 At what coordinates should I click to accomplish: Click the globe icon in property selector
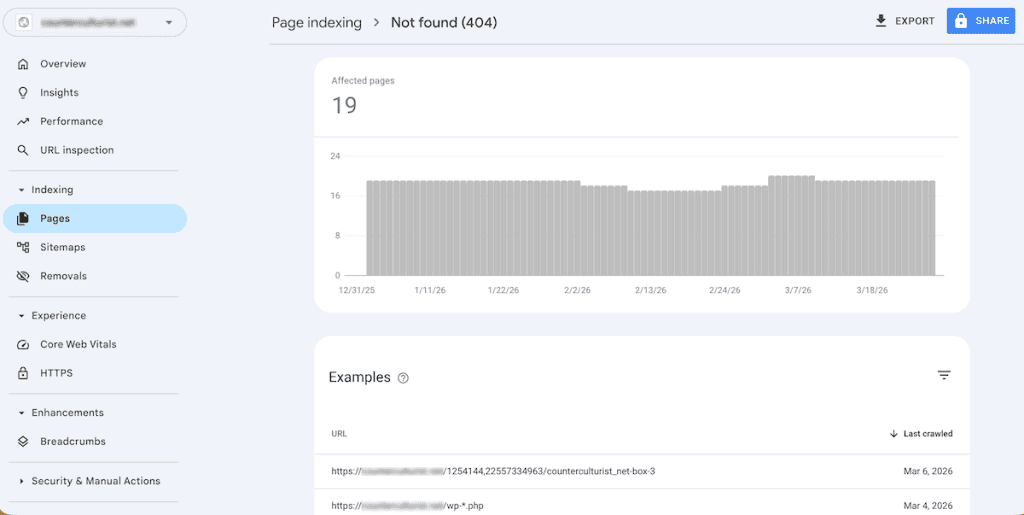tap(24, 22)
